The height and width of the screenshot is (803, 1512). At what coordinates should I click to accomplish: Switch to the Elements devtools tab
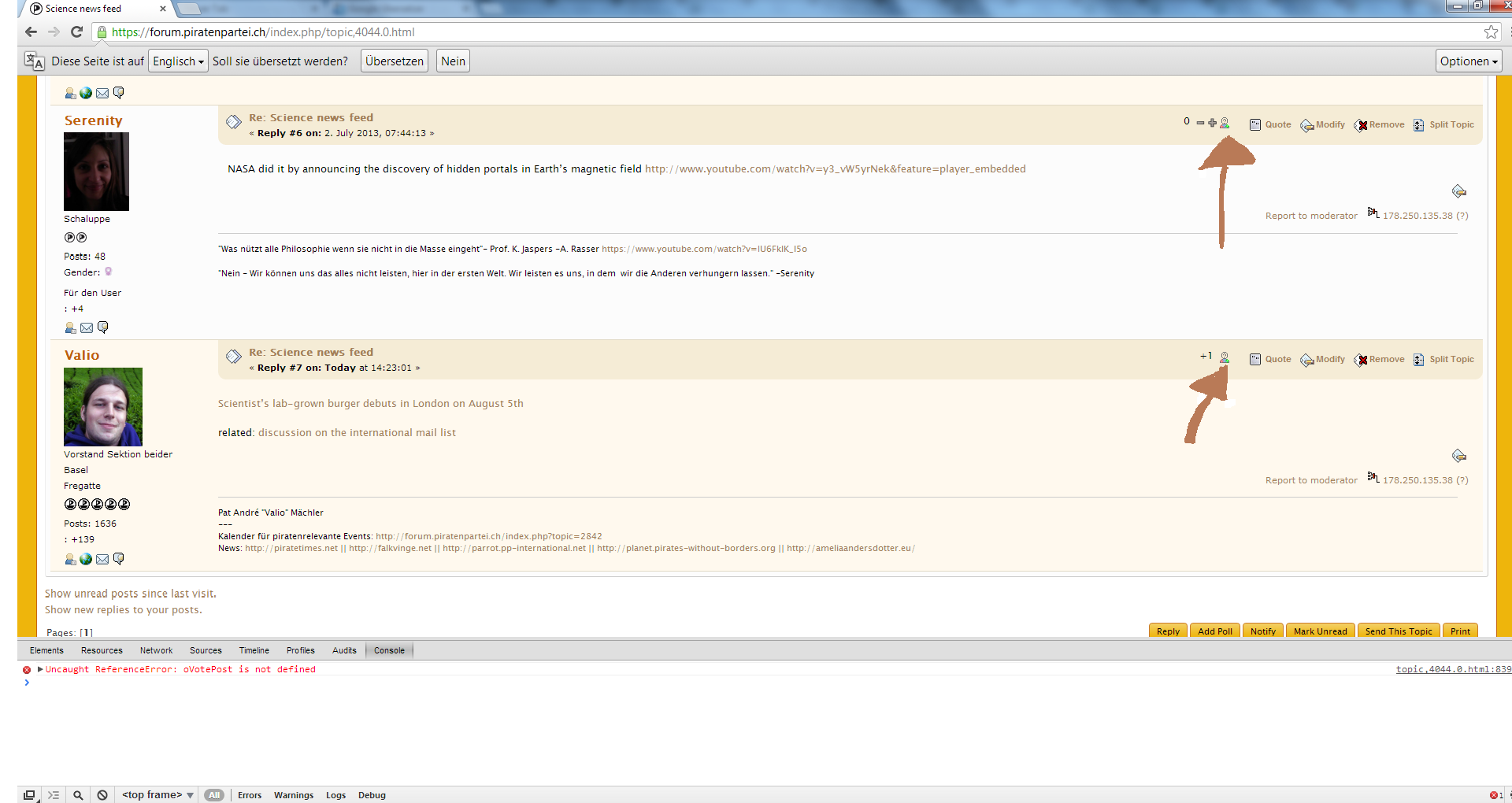pos(46,650)
